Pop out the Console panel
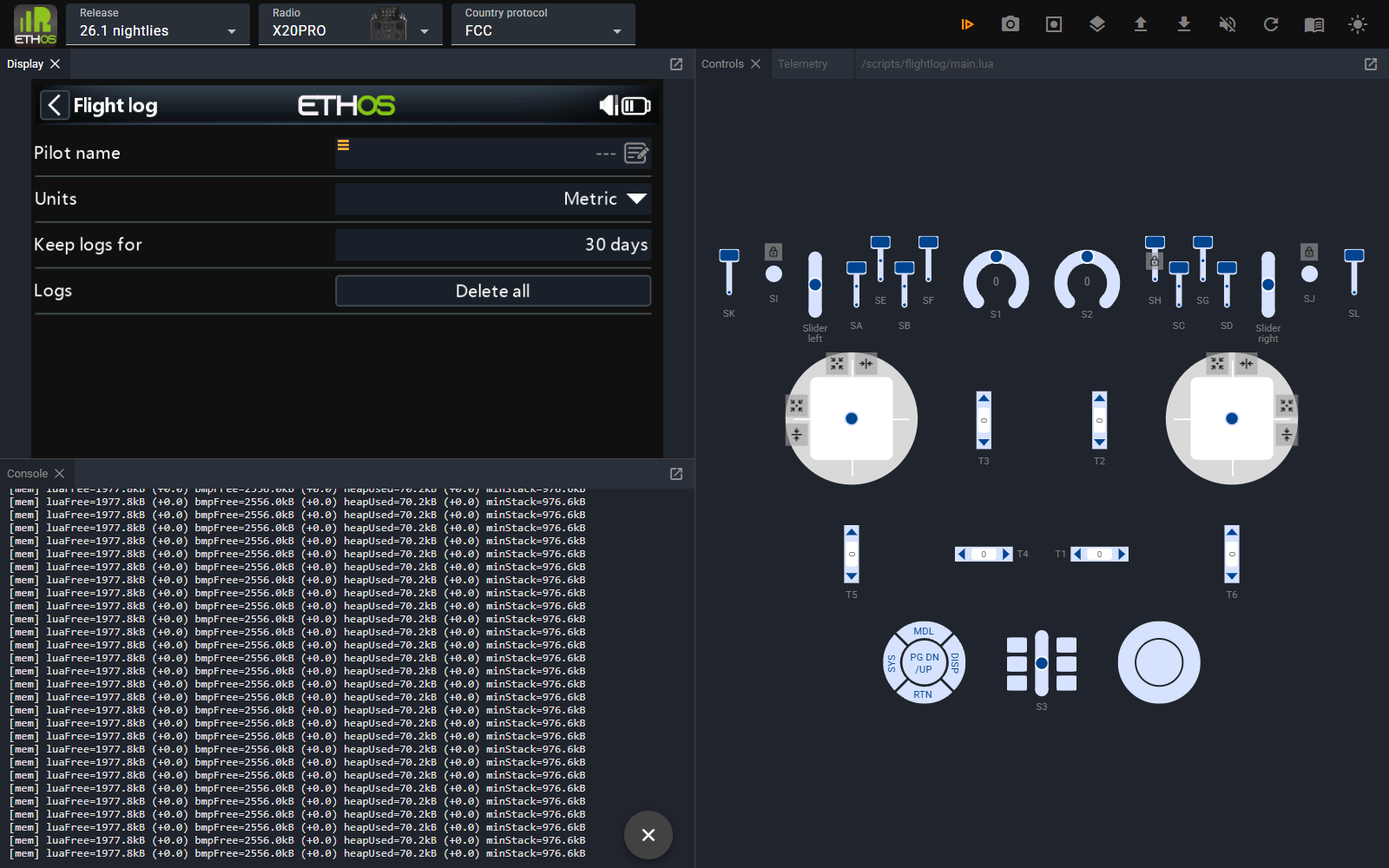 tap(676, 474)
